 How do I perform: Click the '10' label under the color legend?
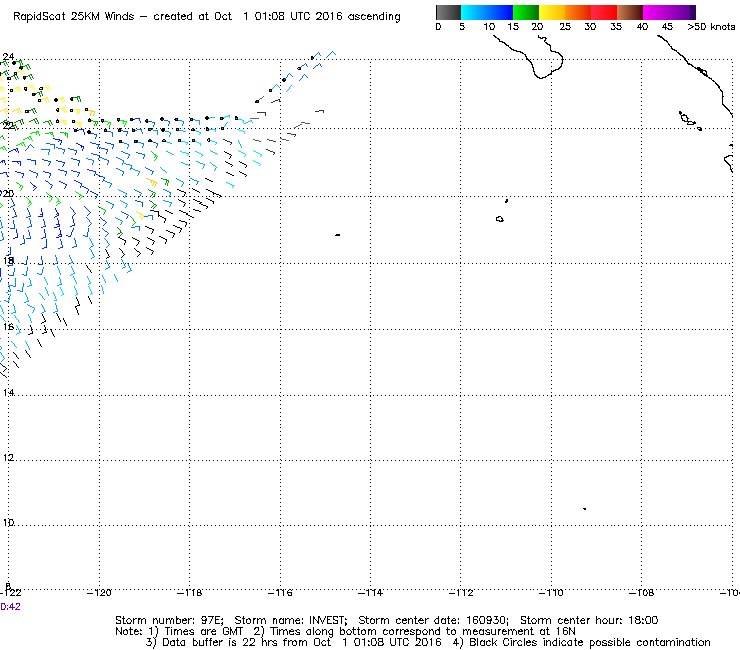[489, 27]
